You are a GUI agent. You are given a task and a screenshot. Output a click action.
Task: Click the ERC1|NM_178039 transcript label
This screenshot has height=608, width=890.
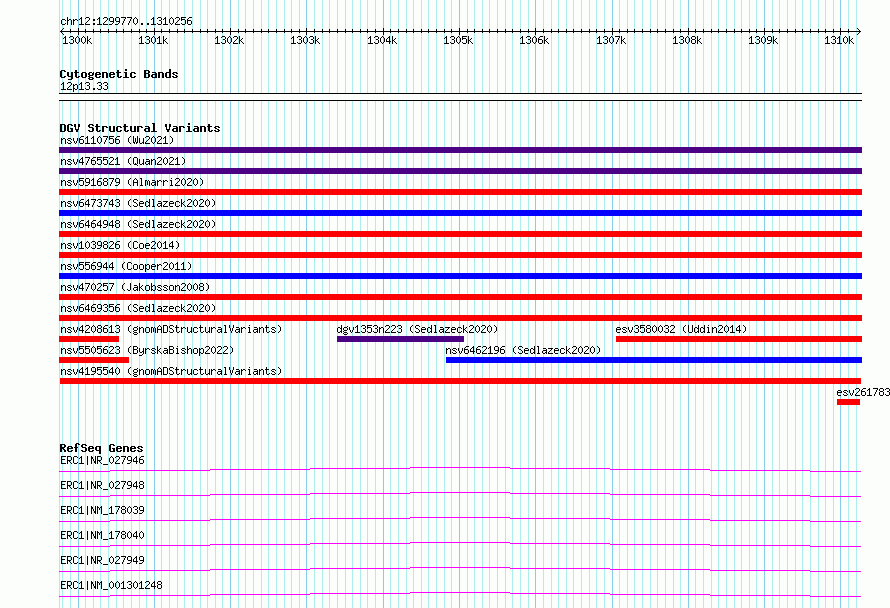(x=102, y=510)
